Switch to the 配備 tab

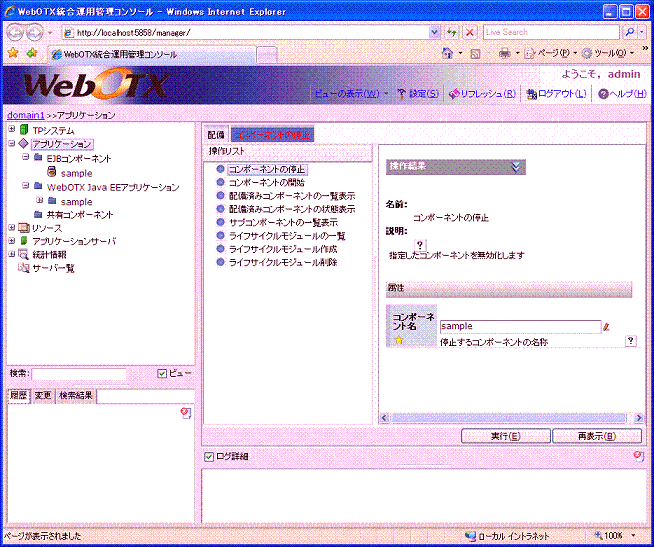(216, 134)
